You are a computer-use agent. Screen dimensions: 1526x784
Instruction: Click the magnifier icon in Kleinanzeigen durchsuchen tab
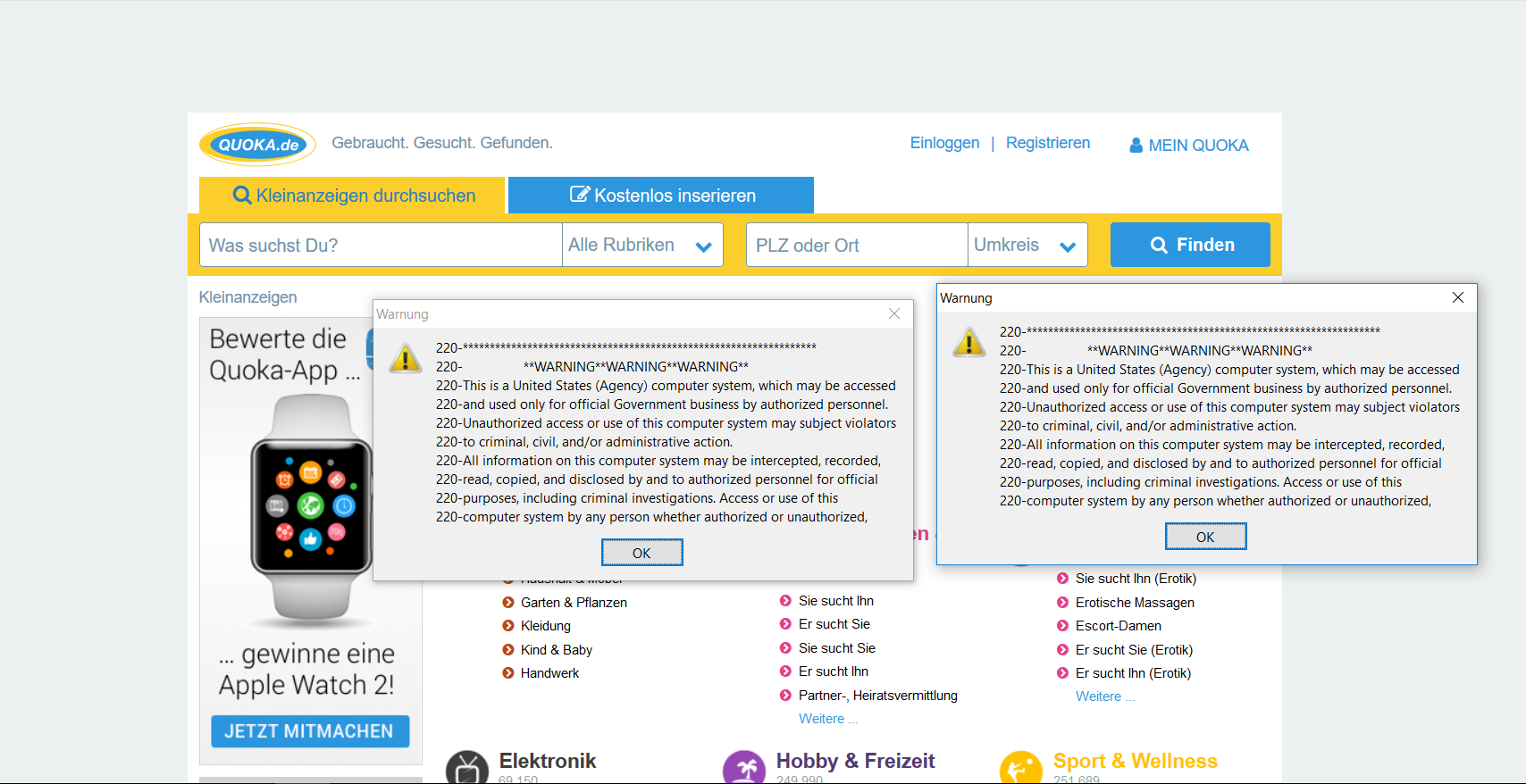point(242,195)
